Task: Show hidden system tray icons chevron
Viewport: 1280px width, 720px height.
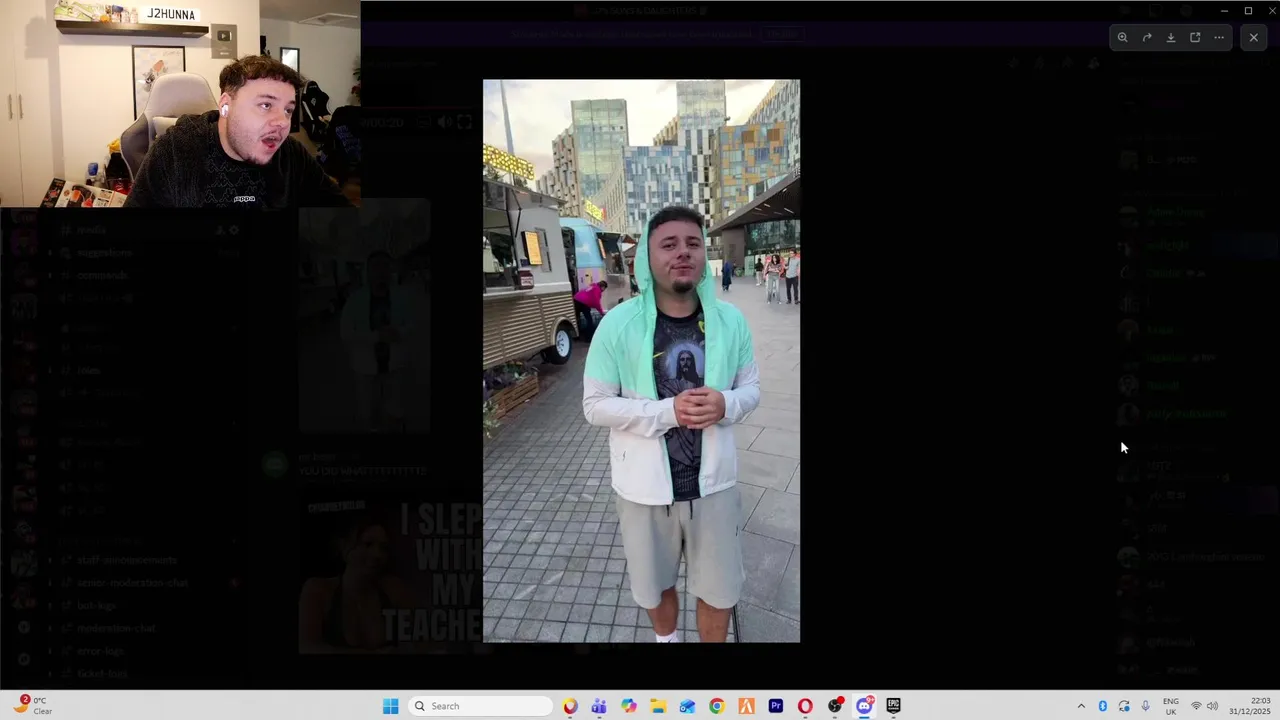Action: [1081, 706]
